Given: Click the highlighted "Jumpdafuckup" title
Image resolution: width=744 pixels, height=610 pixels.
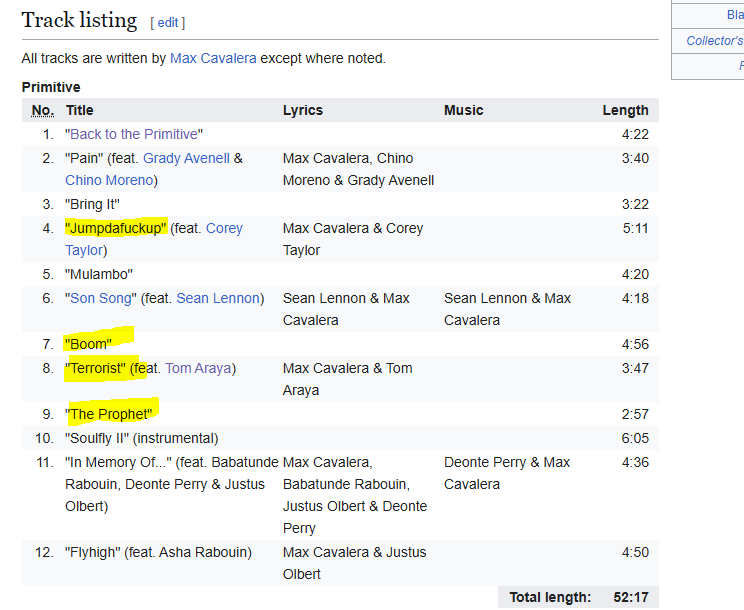Looking at the screenshot, I should point(116,229).
